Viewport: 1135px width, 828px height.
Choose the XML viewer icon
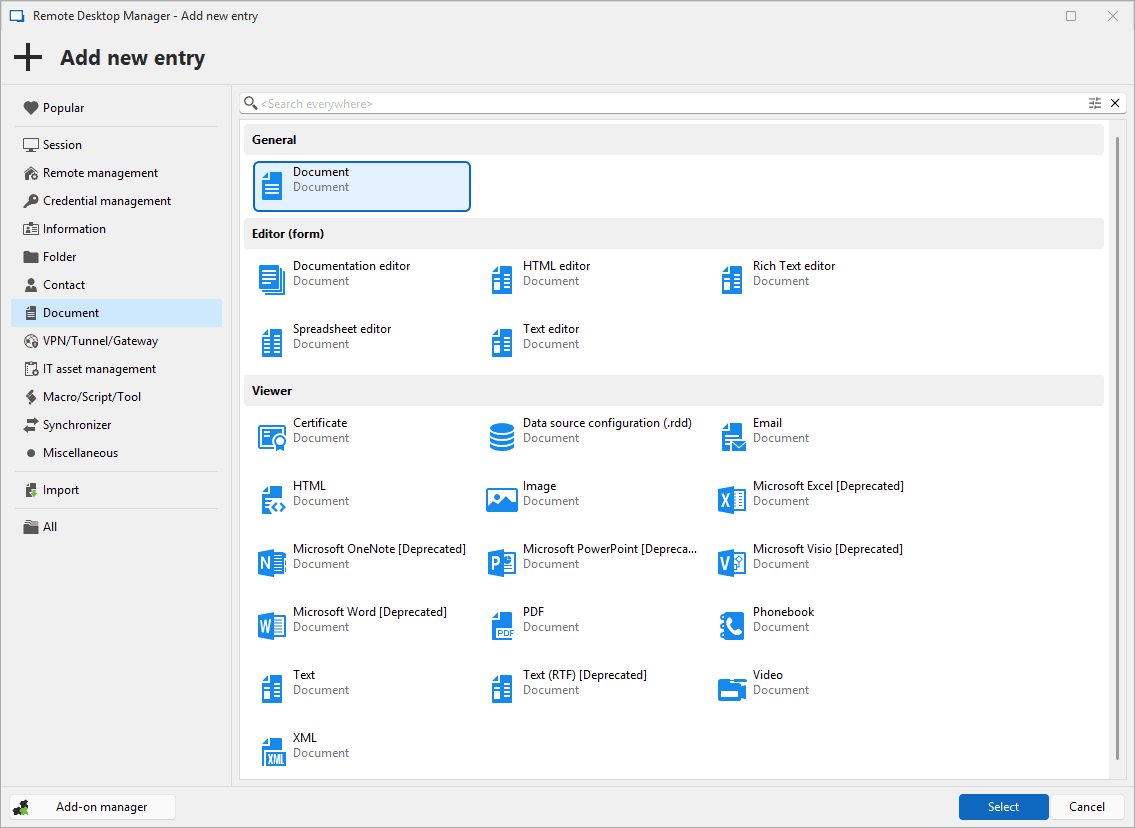point(272,752)
